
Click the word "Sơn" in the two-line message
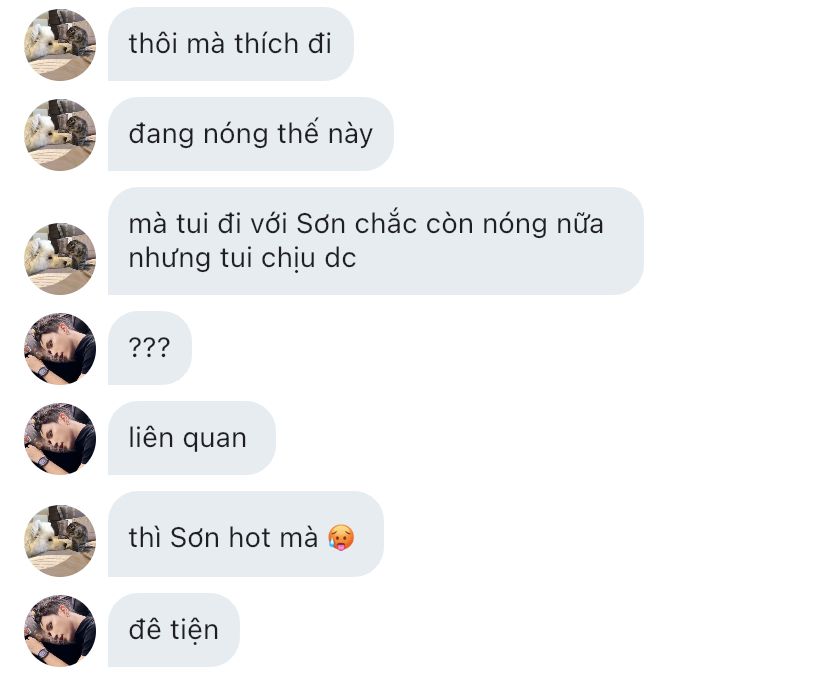point(321,223)
